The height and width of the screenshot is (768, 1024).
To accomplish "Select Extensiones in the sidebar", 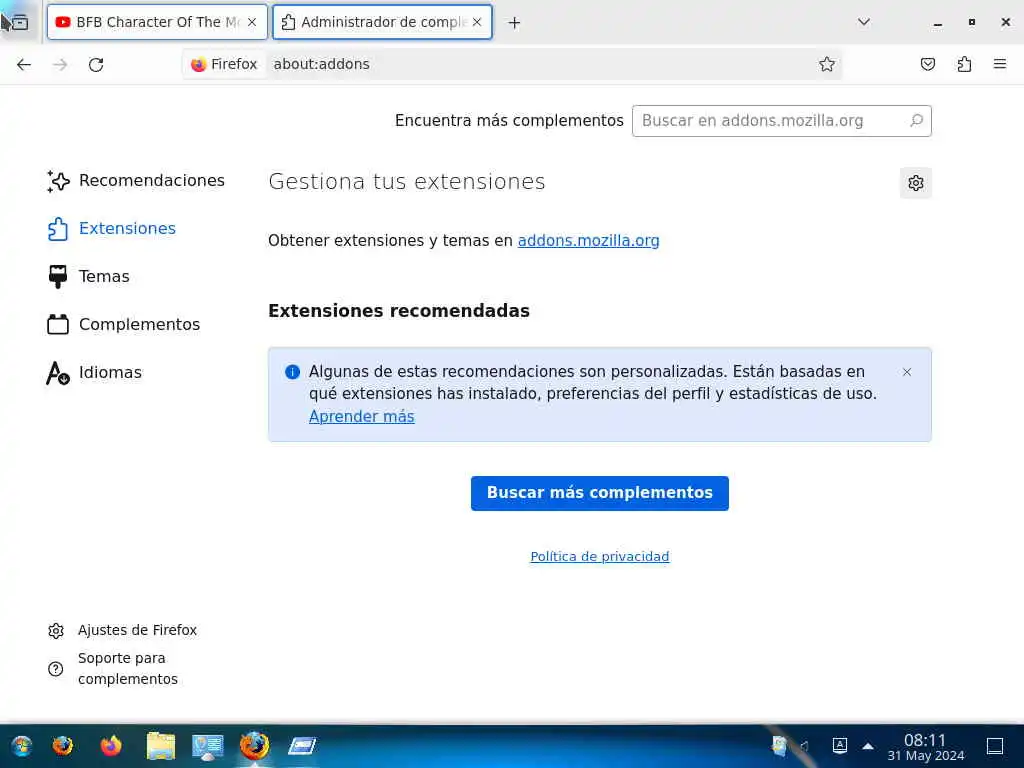I will [x=112, y=229].
